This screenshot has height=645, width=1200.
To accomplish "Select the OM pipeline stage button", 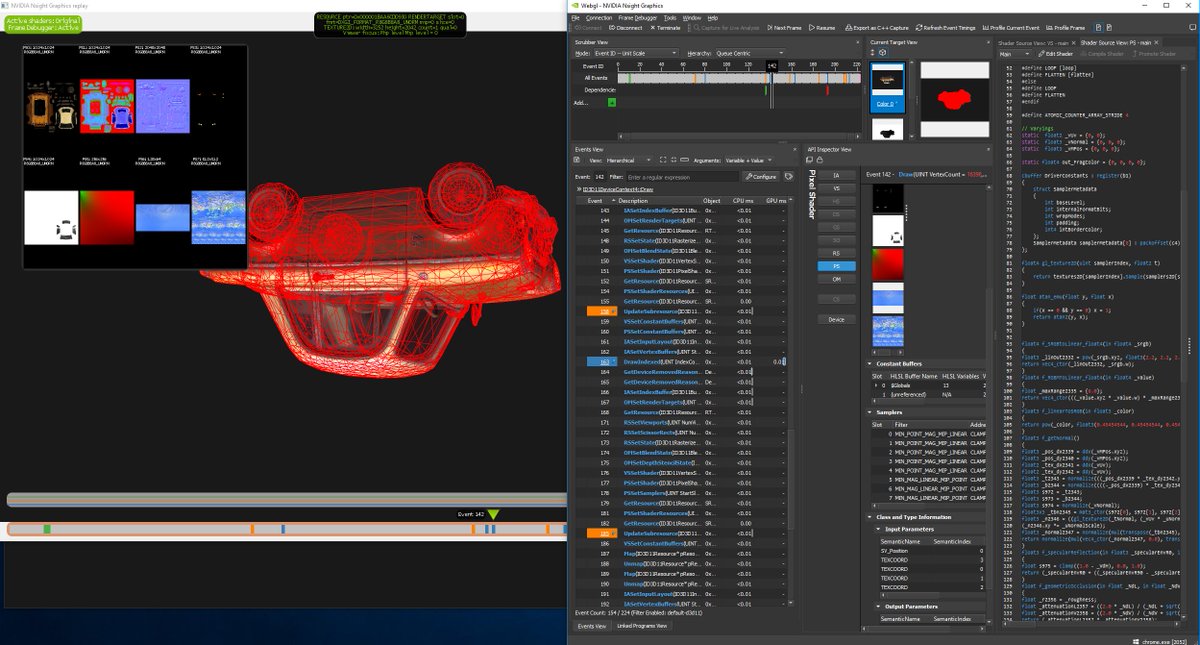I will click(x=836, y=279).
